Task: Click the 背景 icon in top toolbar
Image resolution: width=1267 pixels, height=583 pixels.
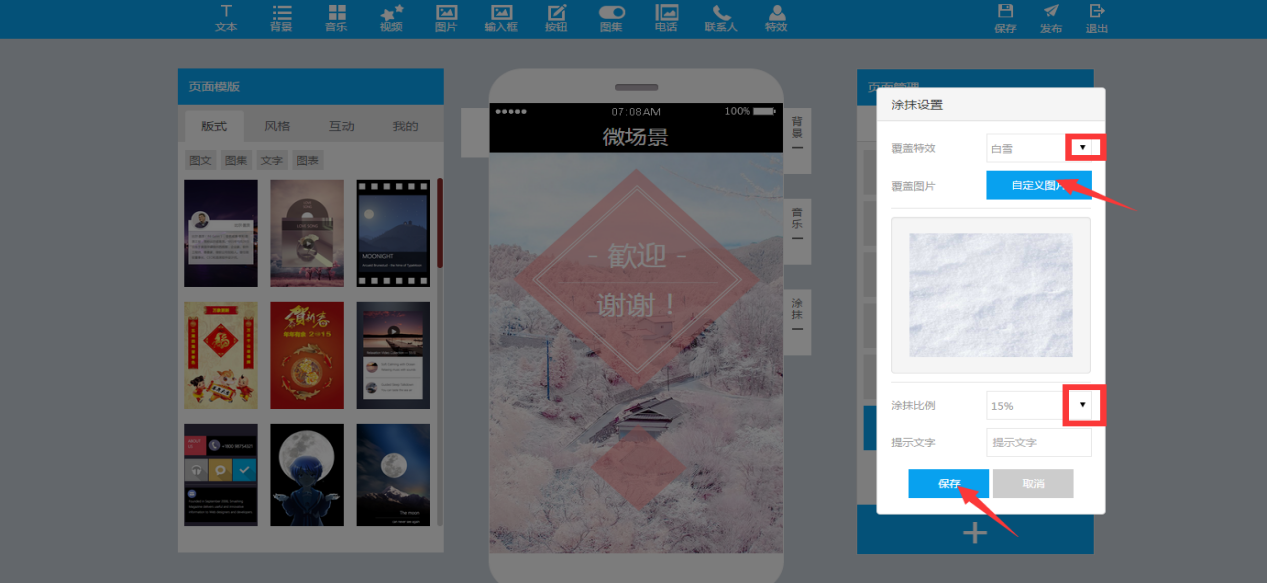Action: [281, 17]
